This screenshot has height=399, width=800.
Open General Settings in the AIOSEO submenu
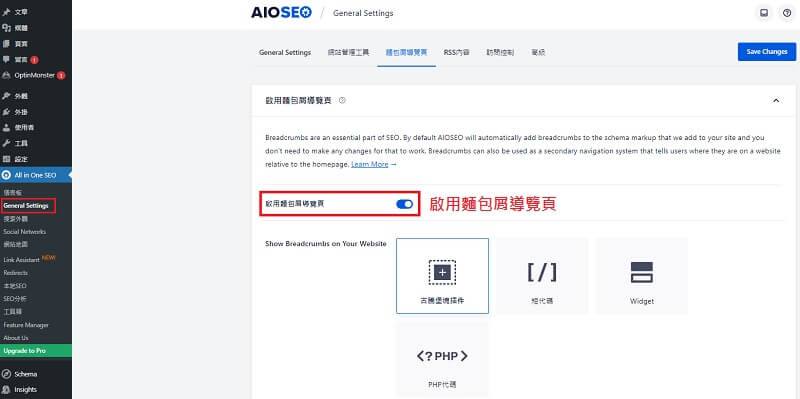26,206
